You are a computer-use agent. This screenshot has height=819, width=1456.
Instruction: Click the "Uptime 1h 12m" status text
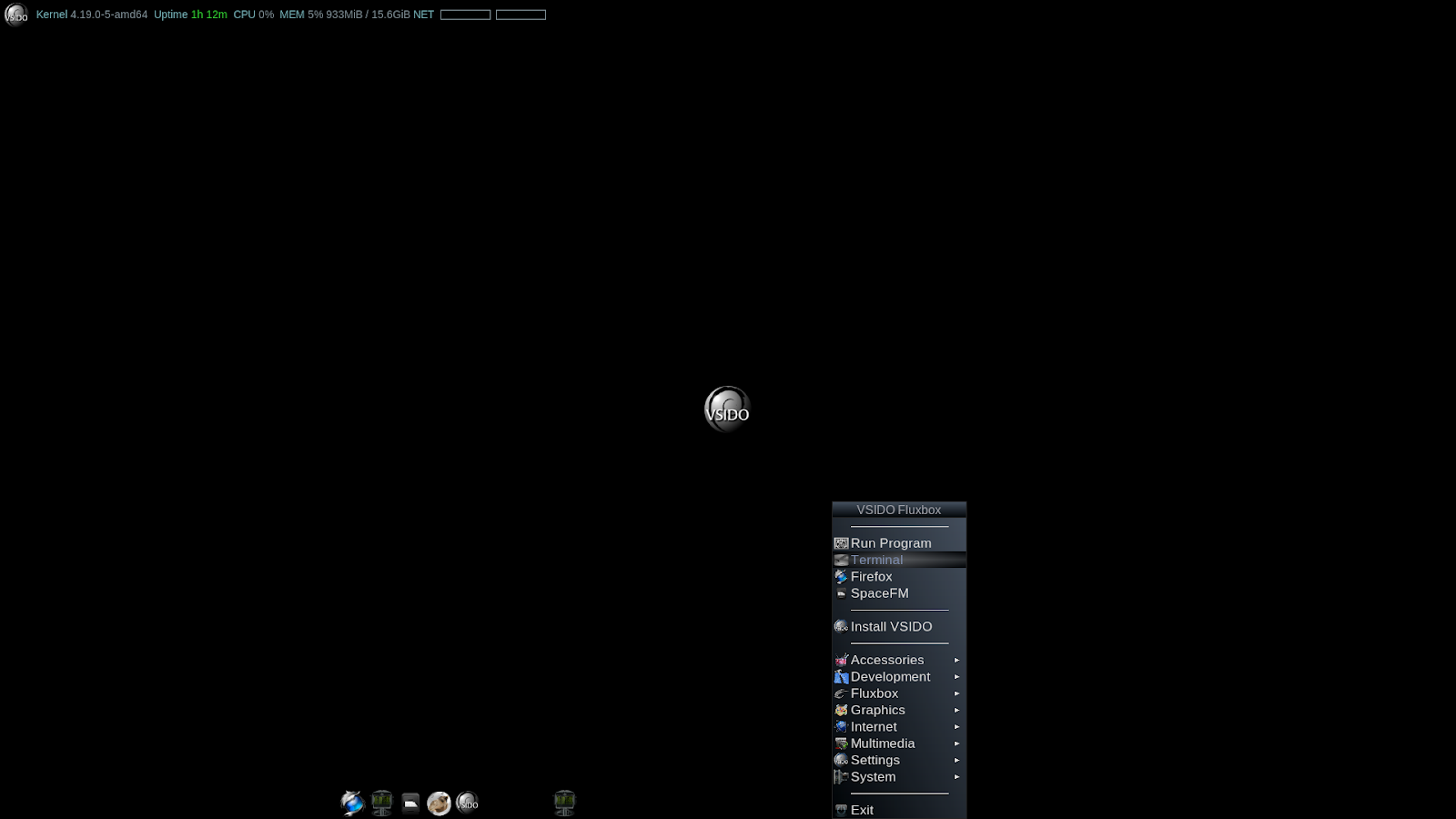point(190,15)
